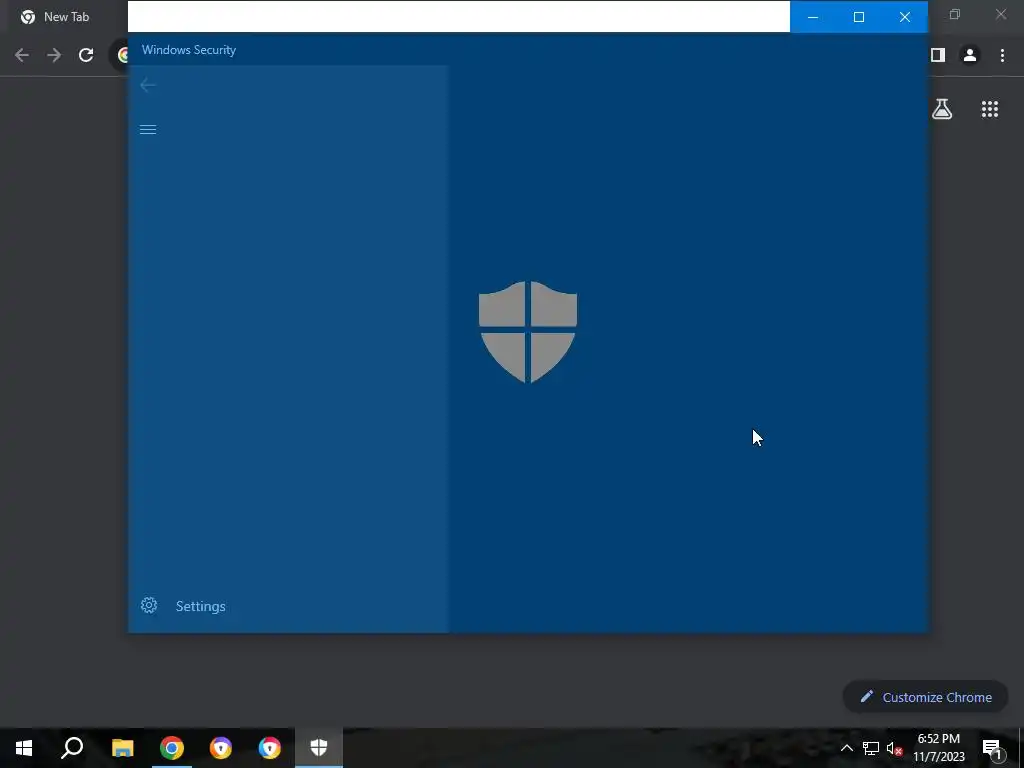
Task: Open Chrome profile avatar icon
Action: coord(970,55)
